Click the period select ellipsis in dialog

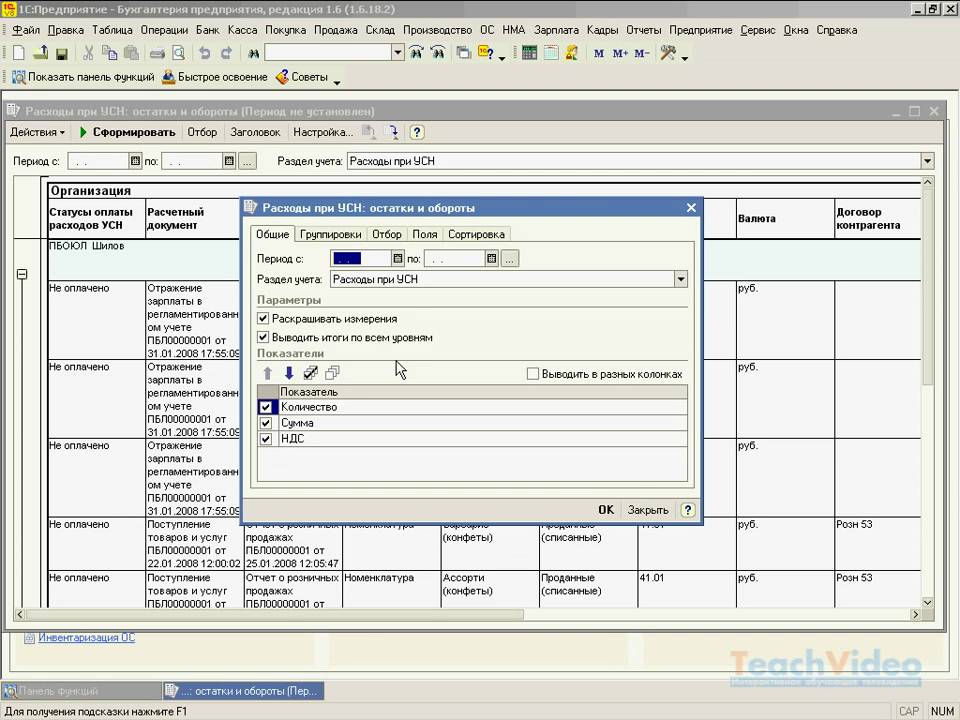pyautogui.click(x=509, y=258)
